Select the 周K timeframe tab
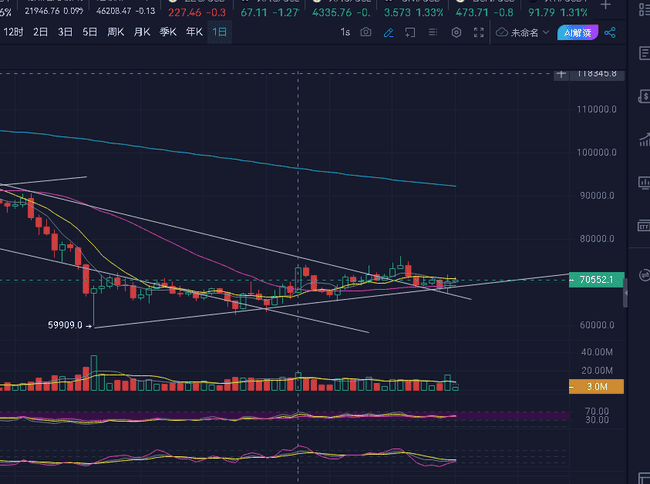 tap(115, 33)
